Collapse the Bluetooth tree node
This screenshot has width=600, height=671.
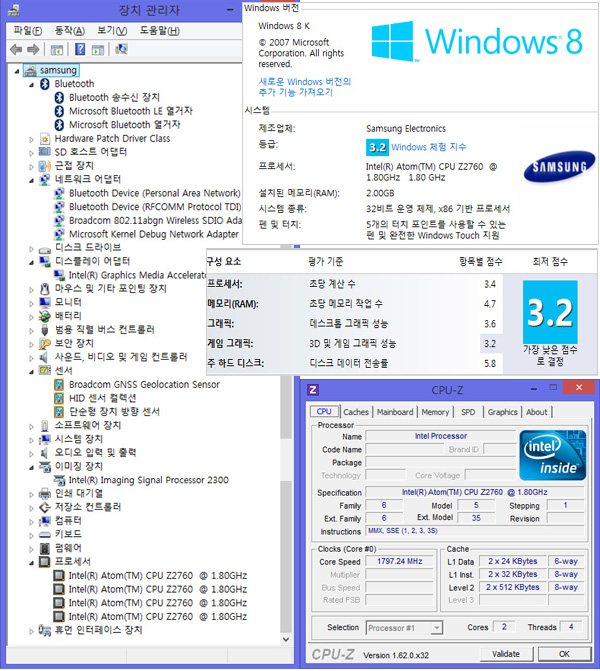[x=31, y=85]
